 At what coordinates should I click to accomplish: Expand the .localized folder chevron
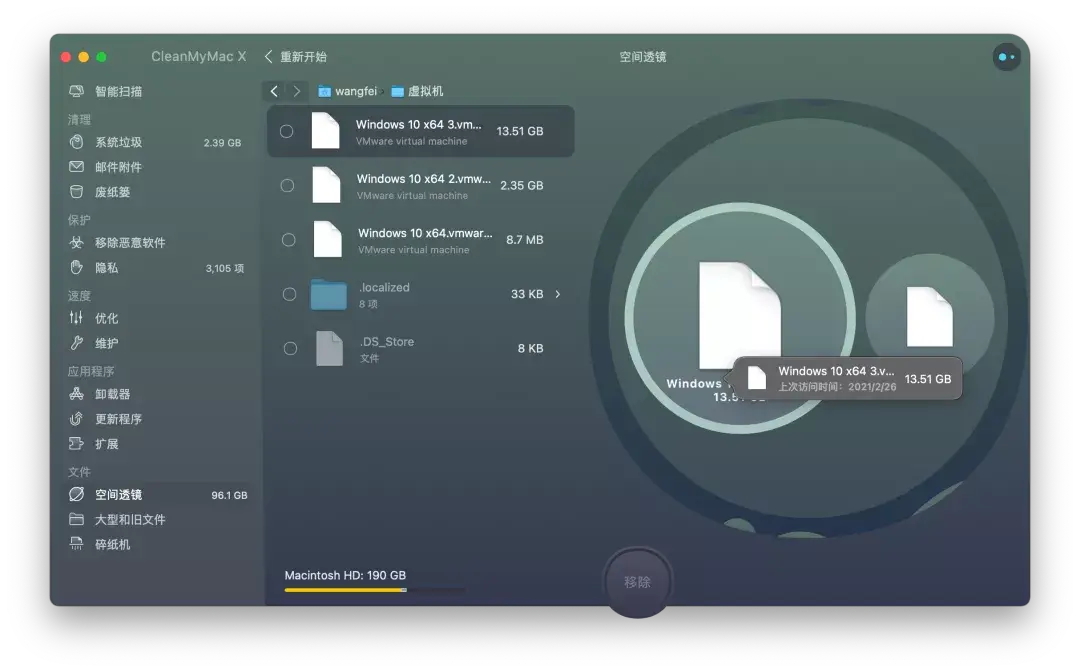coord(558,294)
